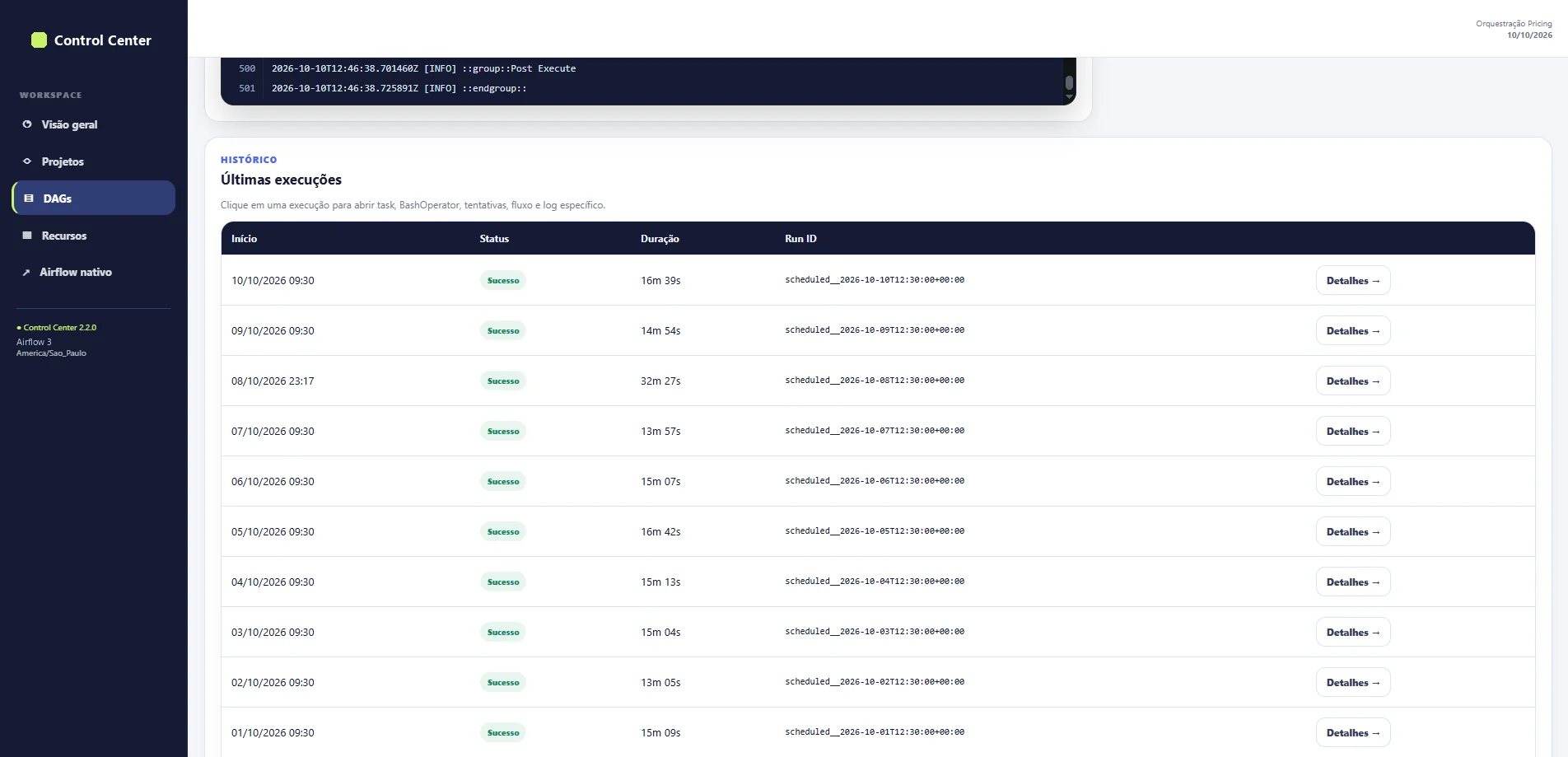Viewport: 1568px width, 757px height.
Task: Click the Sucesso badge in 10/10/2026 row
Action: pos(503,280)
